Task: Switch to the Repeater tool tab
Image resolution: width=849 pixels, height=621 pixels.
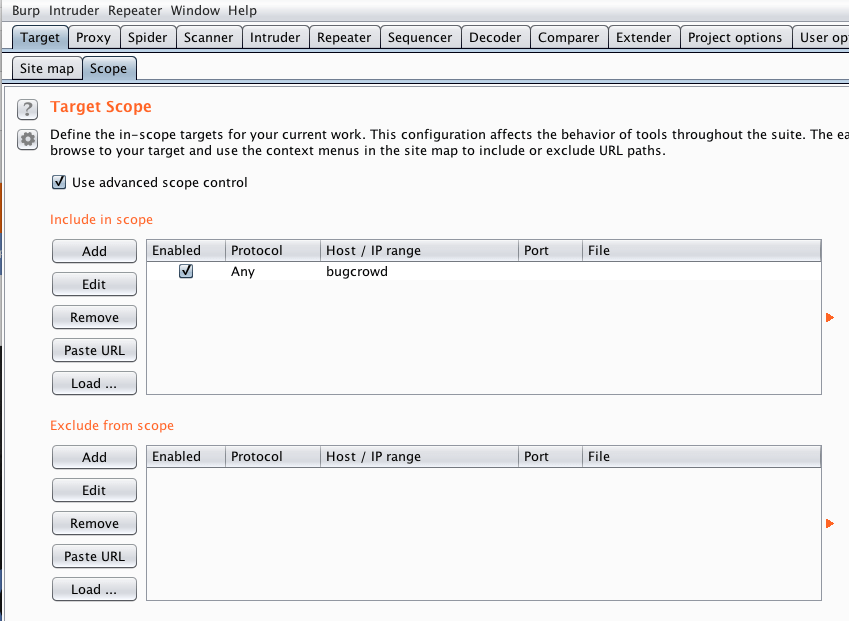Action: pos(344,37)
